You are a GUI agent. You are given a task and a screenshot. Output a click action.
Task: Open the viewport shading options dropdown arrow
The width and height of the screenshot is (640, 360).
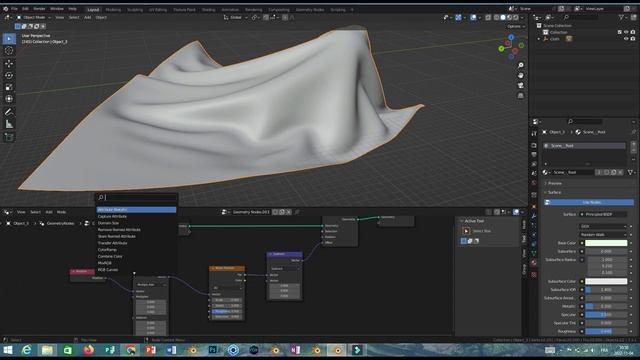pyautogui.click(x=522, y=18)
